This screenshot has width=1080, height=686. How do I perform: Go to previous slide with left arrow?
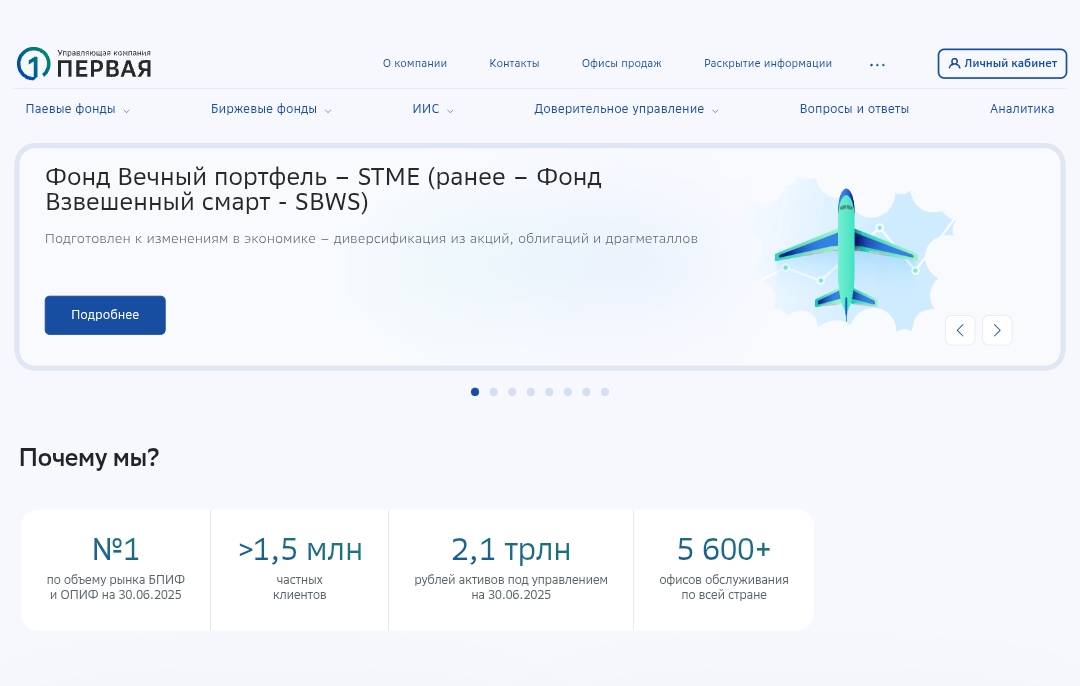click(960, 330)
